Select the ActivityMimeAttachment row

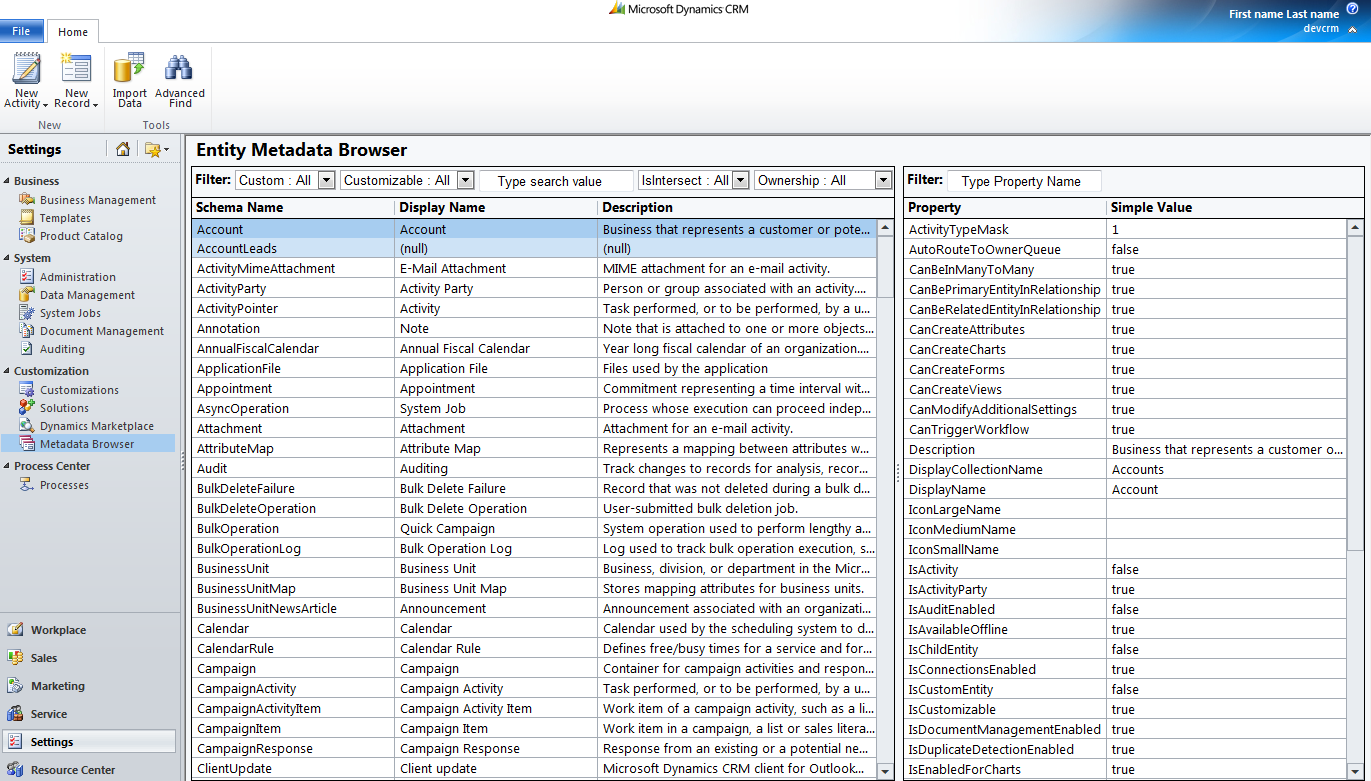tap(534, 269)
